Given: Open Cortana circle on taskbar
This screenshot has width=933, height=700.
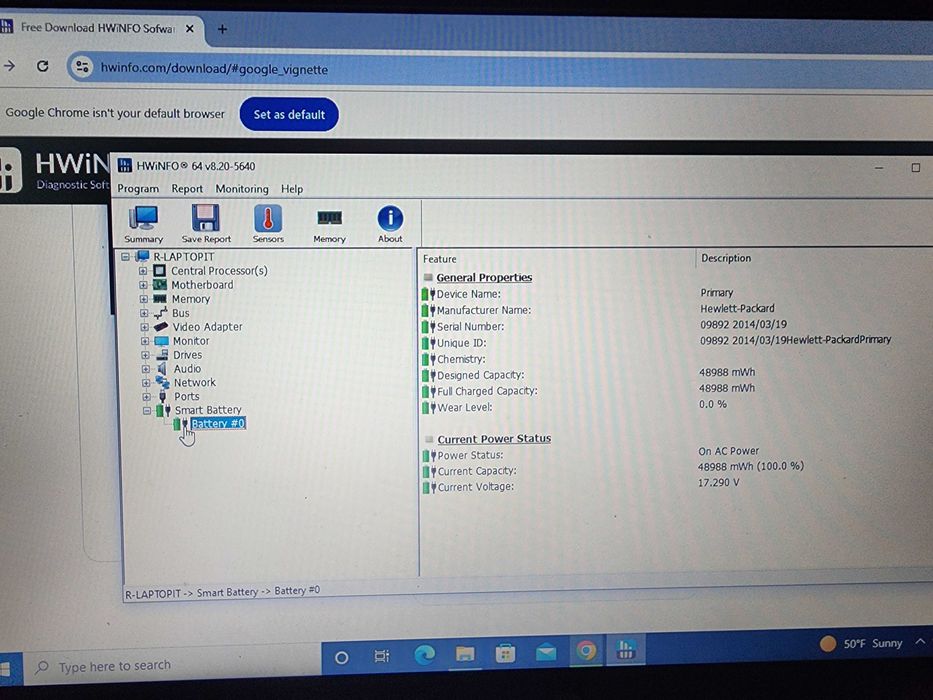Looking at the screenshot, I should click(x=342, y=658).
